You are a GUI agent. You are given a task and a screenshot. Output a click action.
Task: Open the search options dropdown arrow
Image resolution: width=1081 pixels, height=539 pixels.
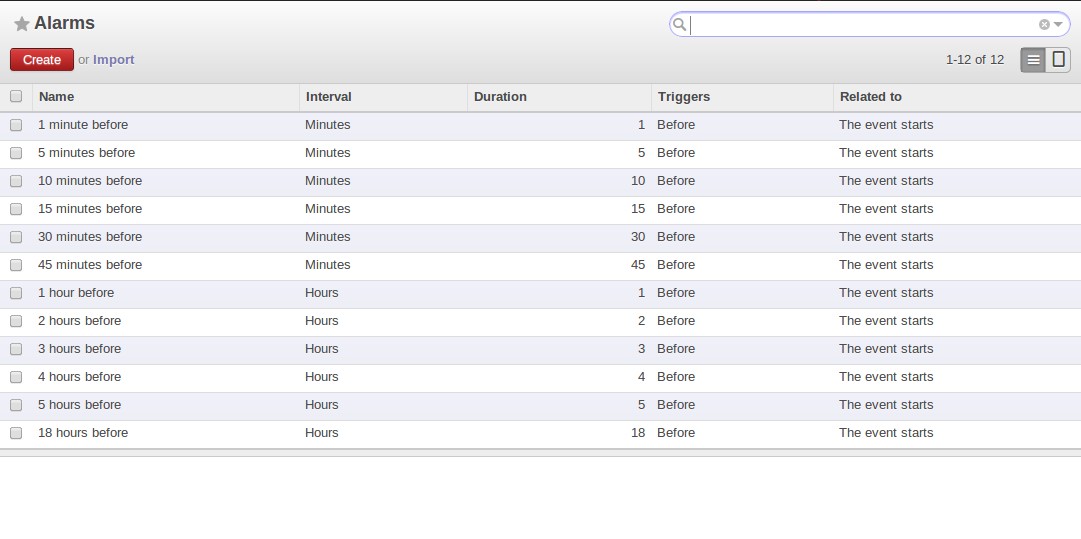pos(1058,25)
